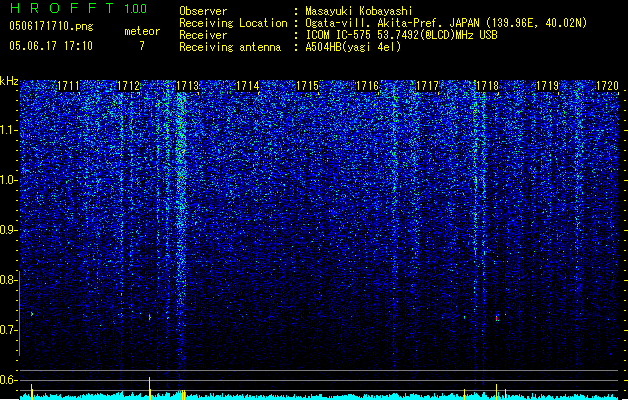Screen dimensions: 629x400
Task: Click the date stamp 05.06.17 17:10
Action: [51, 46]
